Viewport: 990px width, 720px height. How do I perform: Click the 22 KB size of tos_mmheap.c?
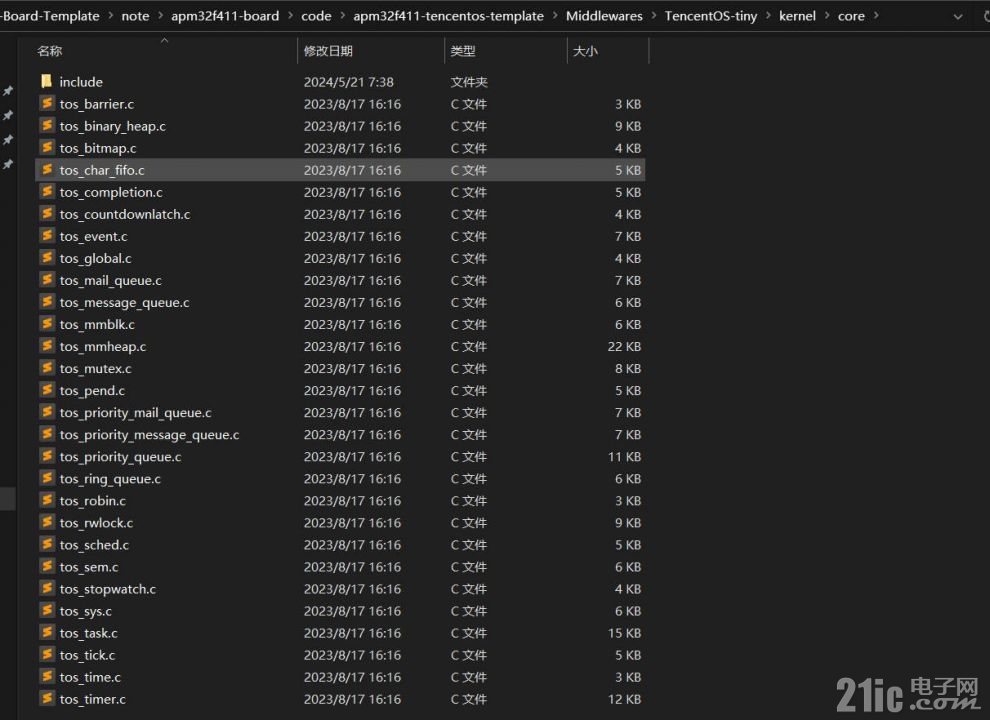624,346
